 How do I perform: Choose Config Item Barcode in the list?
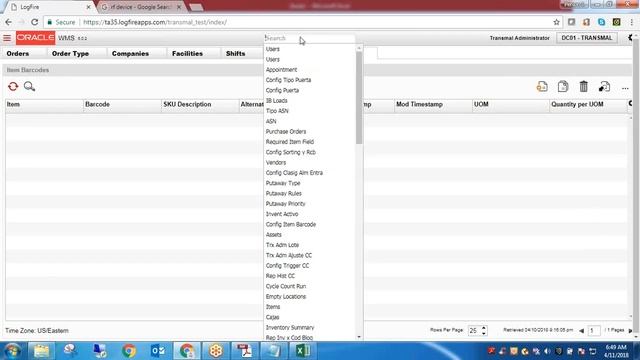tap(291, 224)
